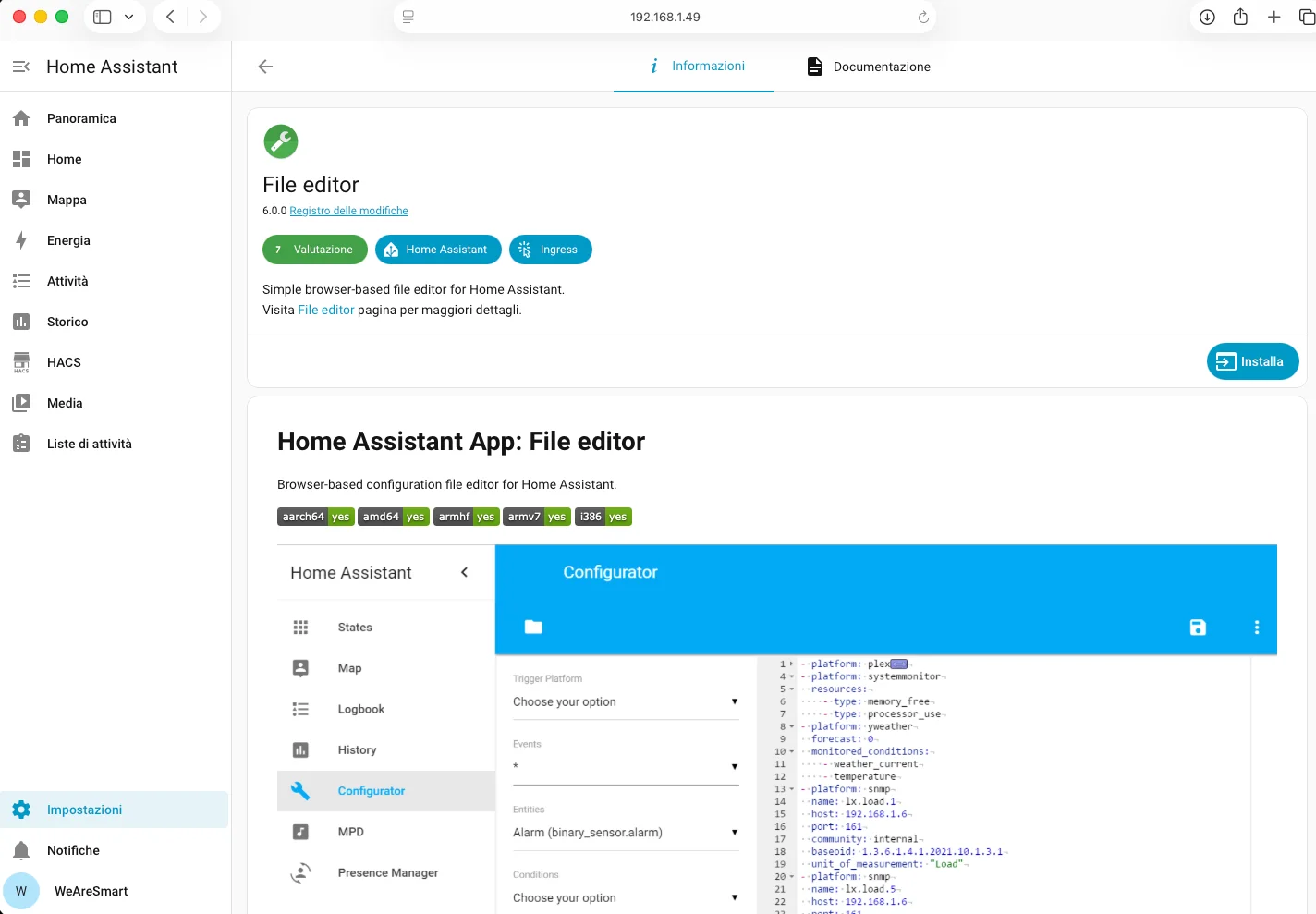This screenshot has width=1316, height=914.
Task: Click the Configurator folder icon
Action: [533, 627]
